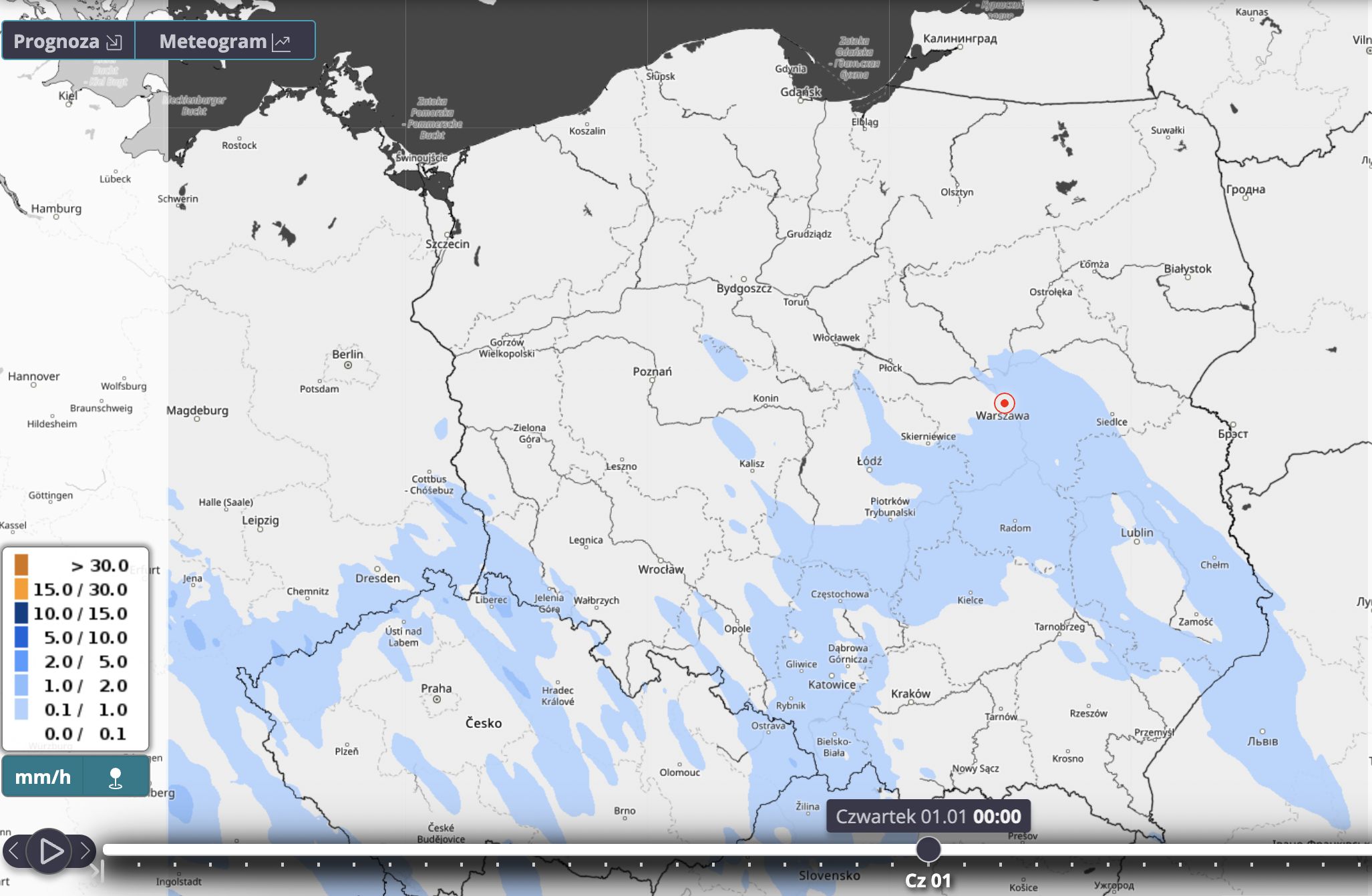Click the > 30.0 orange legend swatch

point(21,565)
